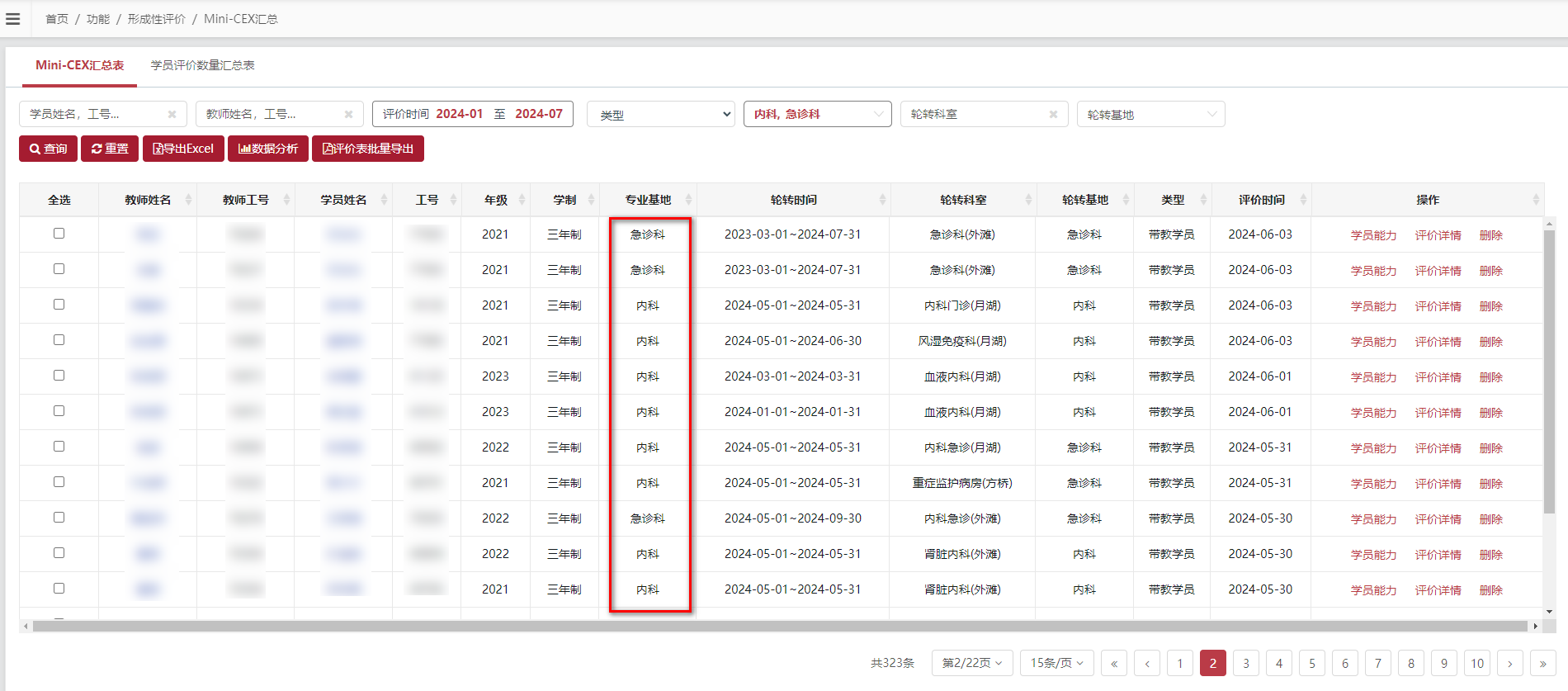Click the 2024-07 end date field
Viewport: 1568px width, 691px height.
(x=539, y=114)
